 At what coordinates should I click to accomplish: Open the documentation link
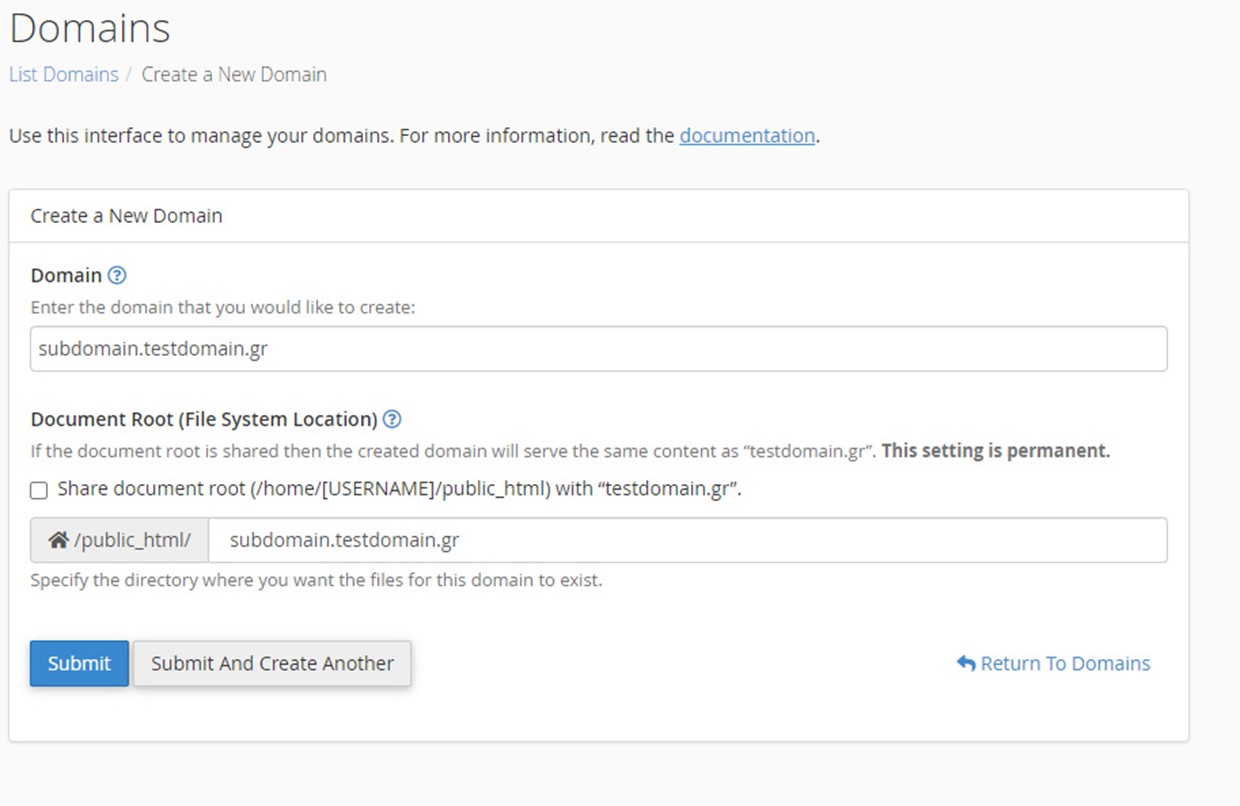coord(747,136)
